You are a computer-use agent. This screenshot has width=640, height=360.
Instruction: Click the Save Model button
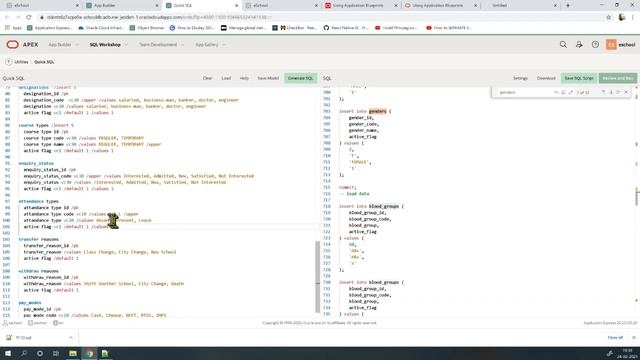click(x=268, y=78)
